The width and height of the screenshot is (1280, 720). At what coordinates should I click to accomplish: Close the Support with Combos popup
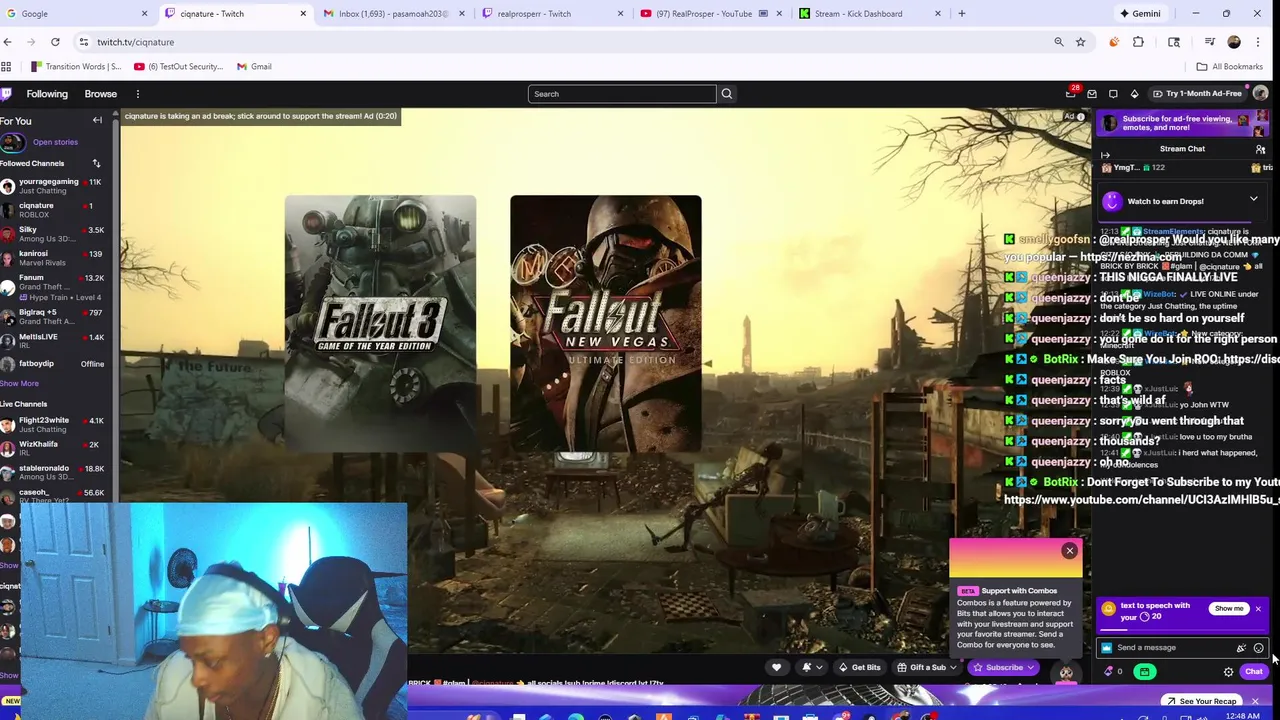click(1070, 550)
